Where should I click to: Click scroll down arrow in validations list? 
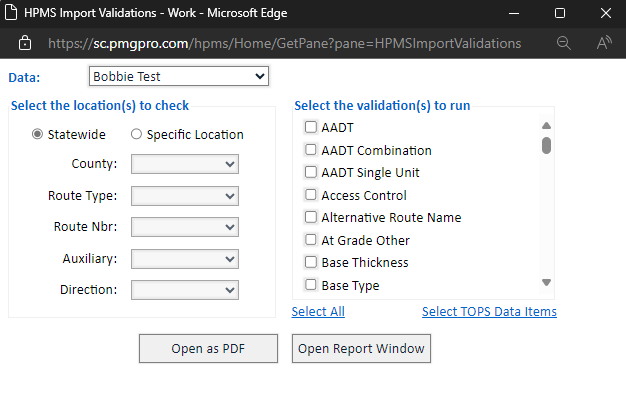click(547, 283)
